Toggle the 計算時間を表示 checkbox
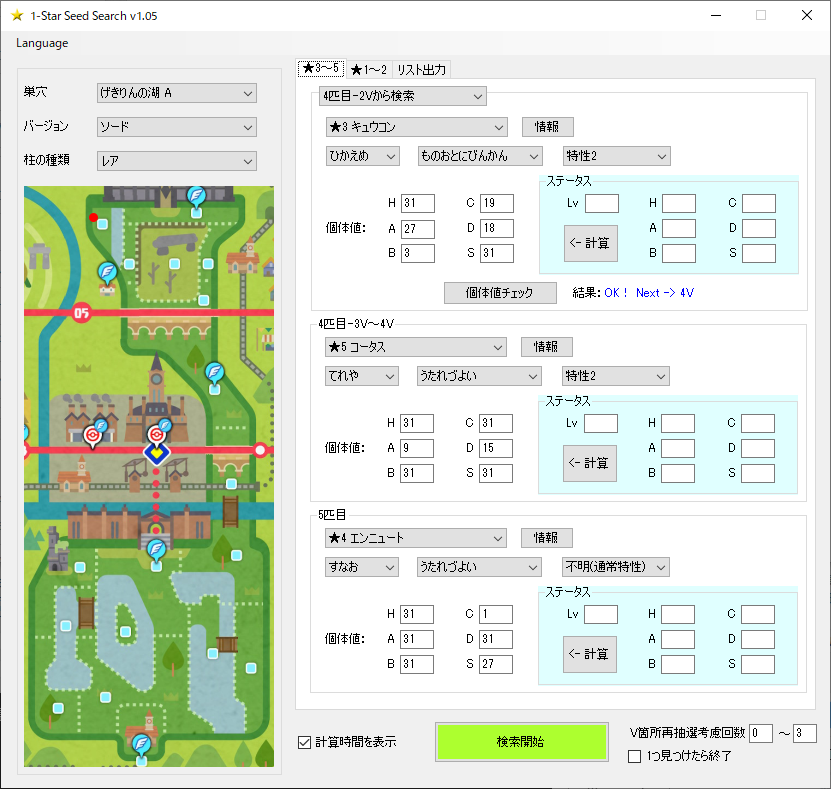This screenshot has width=831, height=789. 304,742
